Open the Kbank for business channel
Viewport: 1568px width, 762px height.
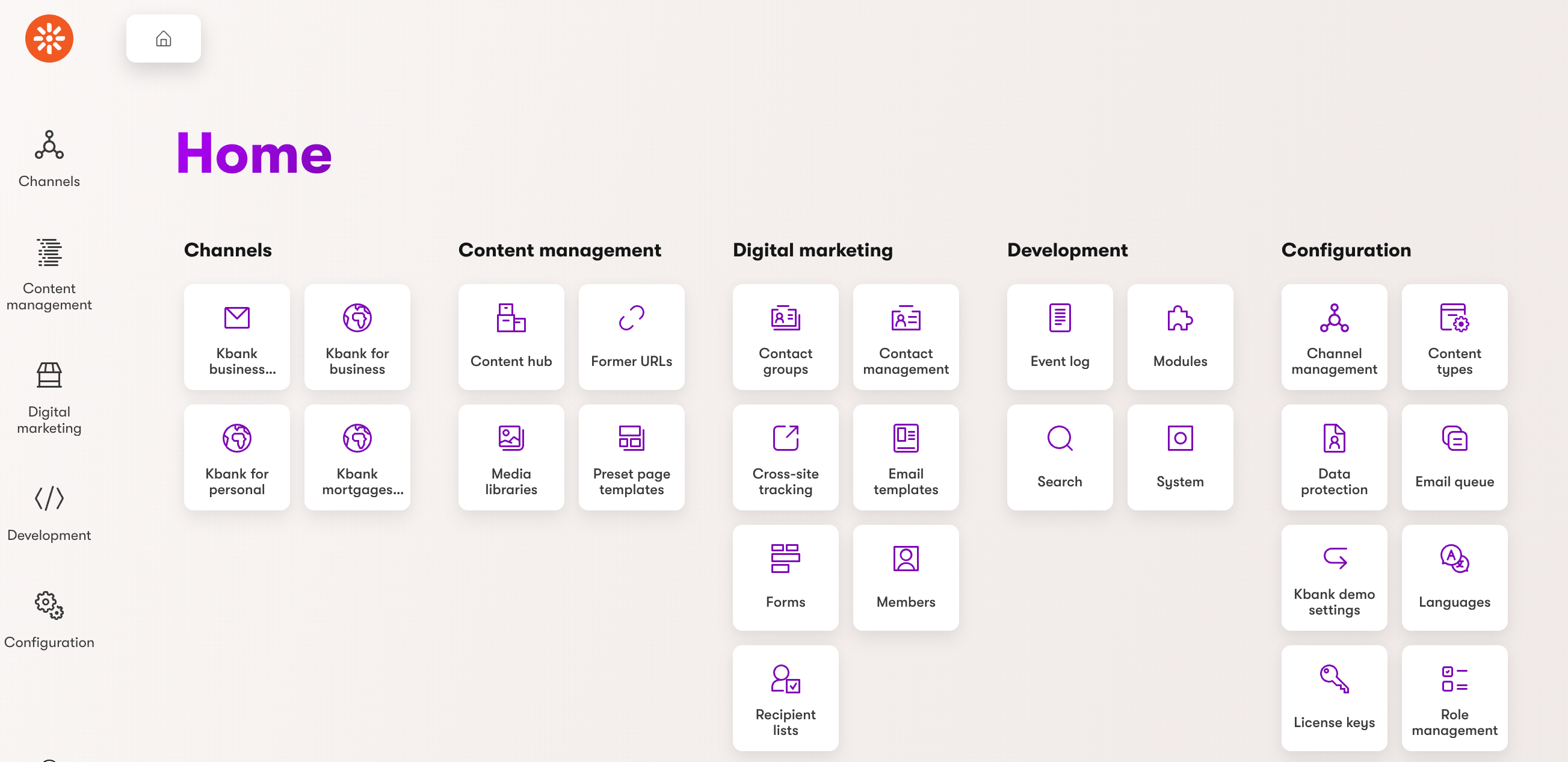pos(357,336)
